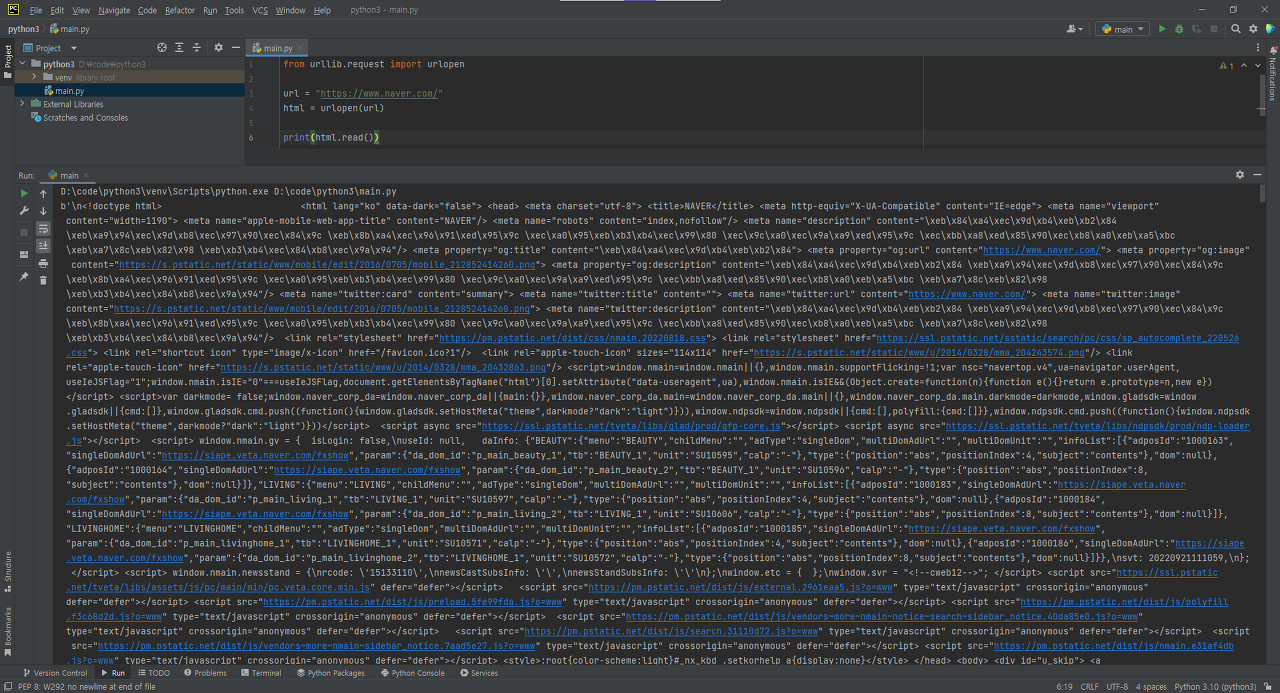Open Problems tool window
The image size is (1280, 693).
click(204, 673)
